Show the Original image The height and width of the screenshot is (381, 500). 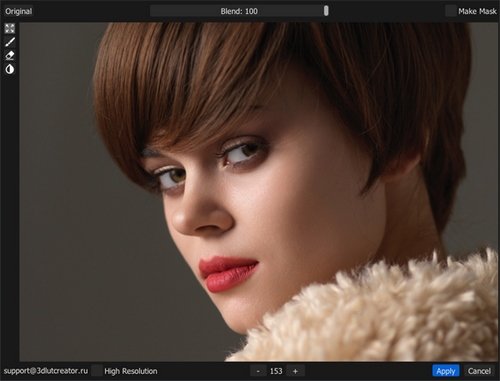tap(18, 11)
